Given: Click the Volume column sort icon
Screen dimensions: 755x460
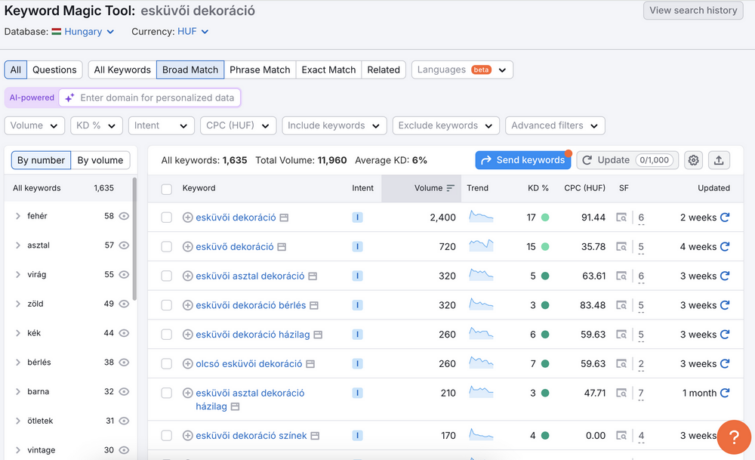Looking at the screenshot, I should (450, 188).
